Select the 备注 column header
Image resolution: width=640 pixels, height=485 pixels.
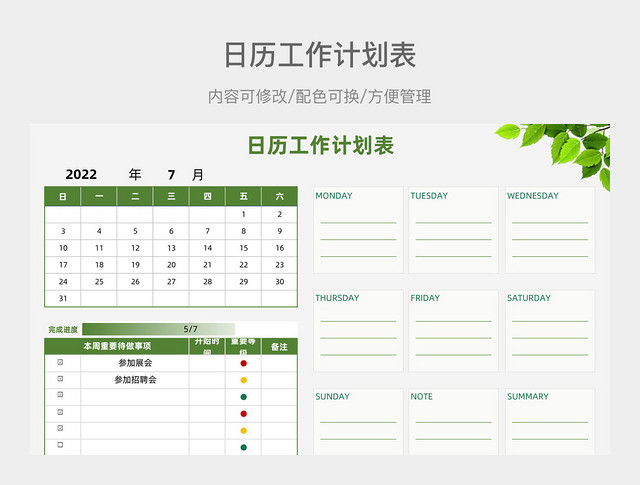click(x=279, y=347)
